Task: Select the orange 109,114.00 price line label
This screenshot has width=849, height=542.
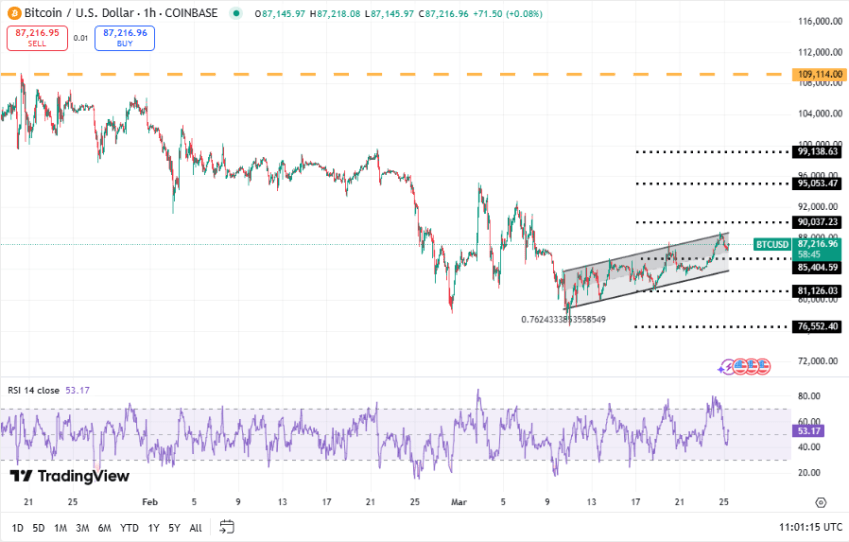Action: [x=818, y=75]
